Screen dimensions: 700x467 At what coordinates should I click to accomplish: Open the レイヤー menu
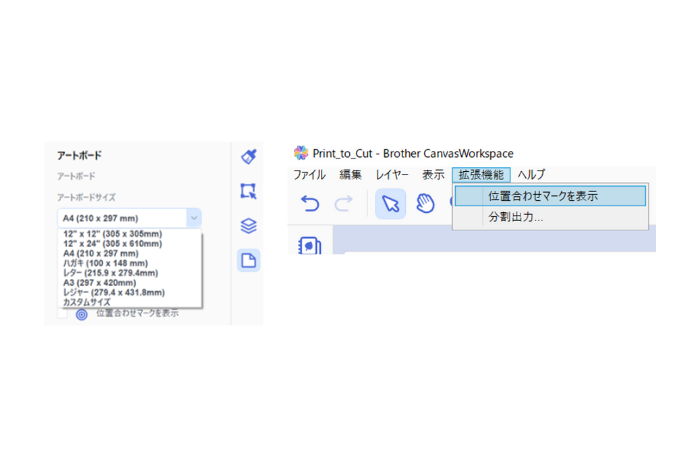pyautogui.click(x=391, y=175)
